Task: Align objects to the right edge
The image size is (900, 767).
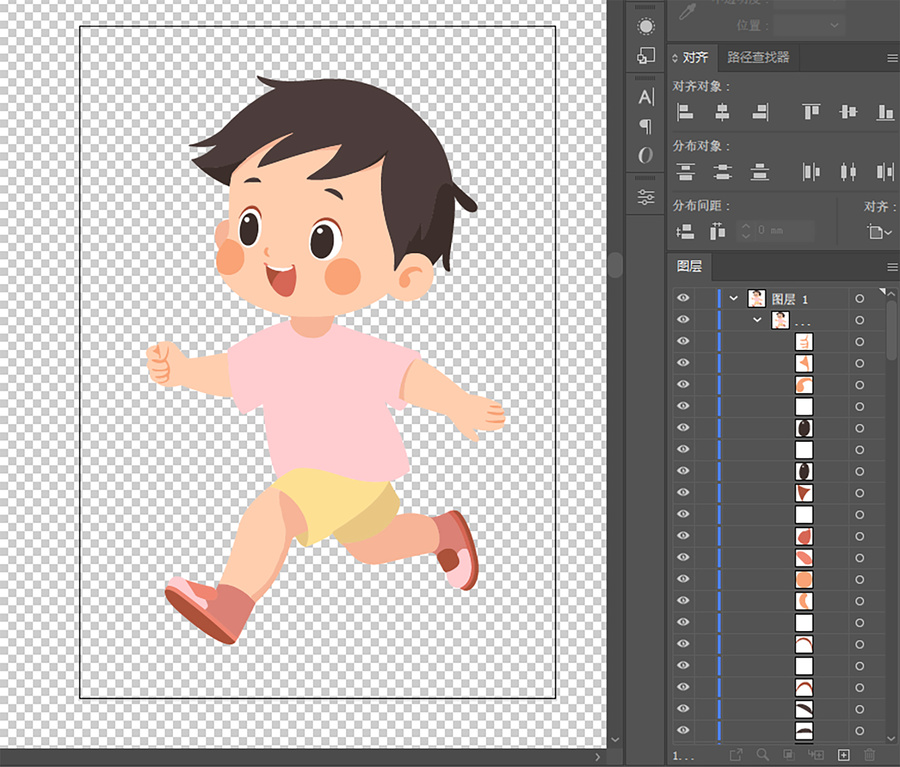Action: coord(760,112)
